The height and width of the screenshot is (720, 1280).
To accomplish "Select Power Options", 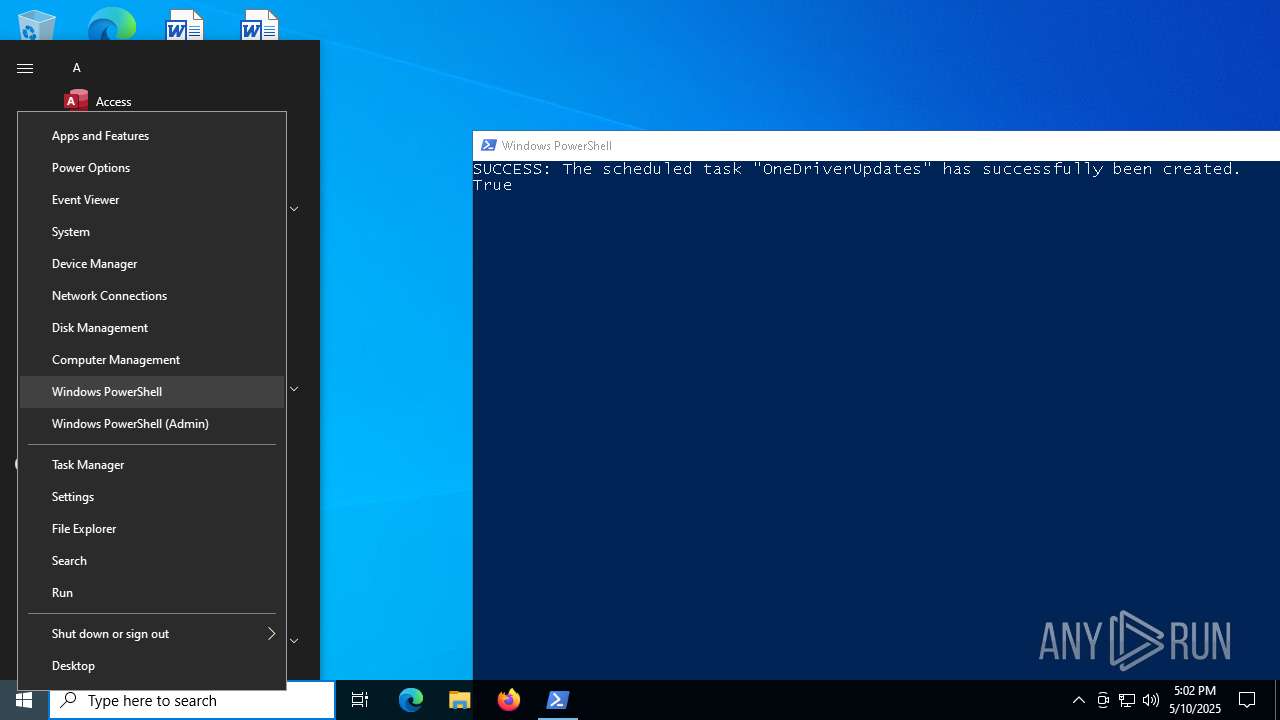I will click(x=152, y=167).
